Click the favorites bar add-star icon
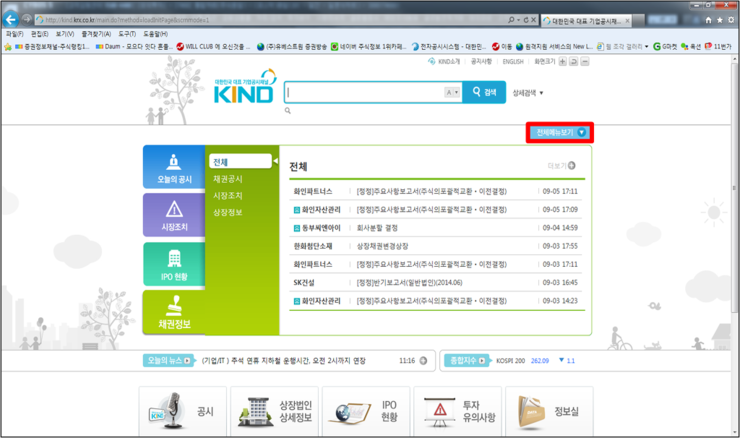740x438 pixels. tap(8, 46)
